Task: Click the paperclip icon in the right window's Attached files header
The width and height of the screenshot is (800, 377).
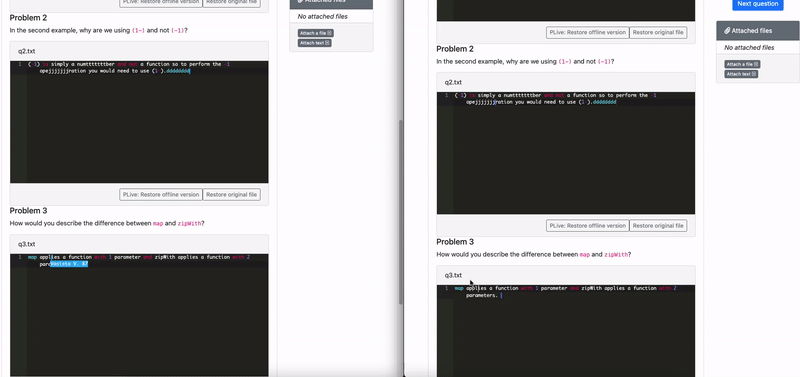Action: tap(727, 31)
